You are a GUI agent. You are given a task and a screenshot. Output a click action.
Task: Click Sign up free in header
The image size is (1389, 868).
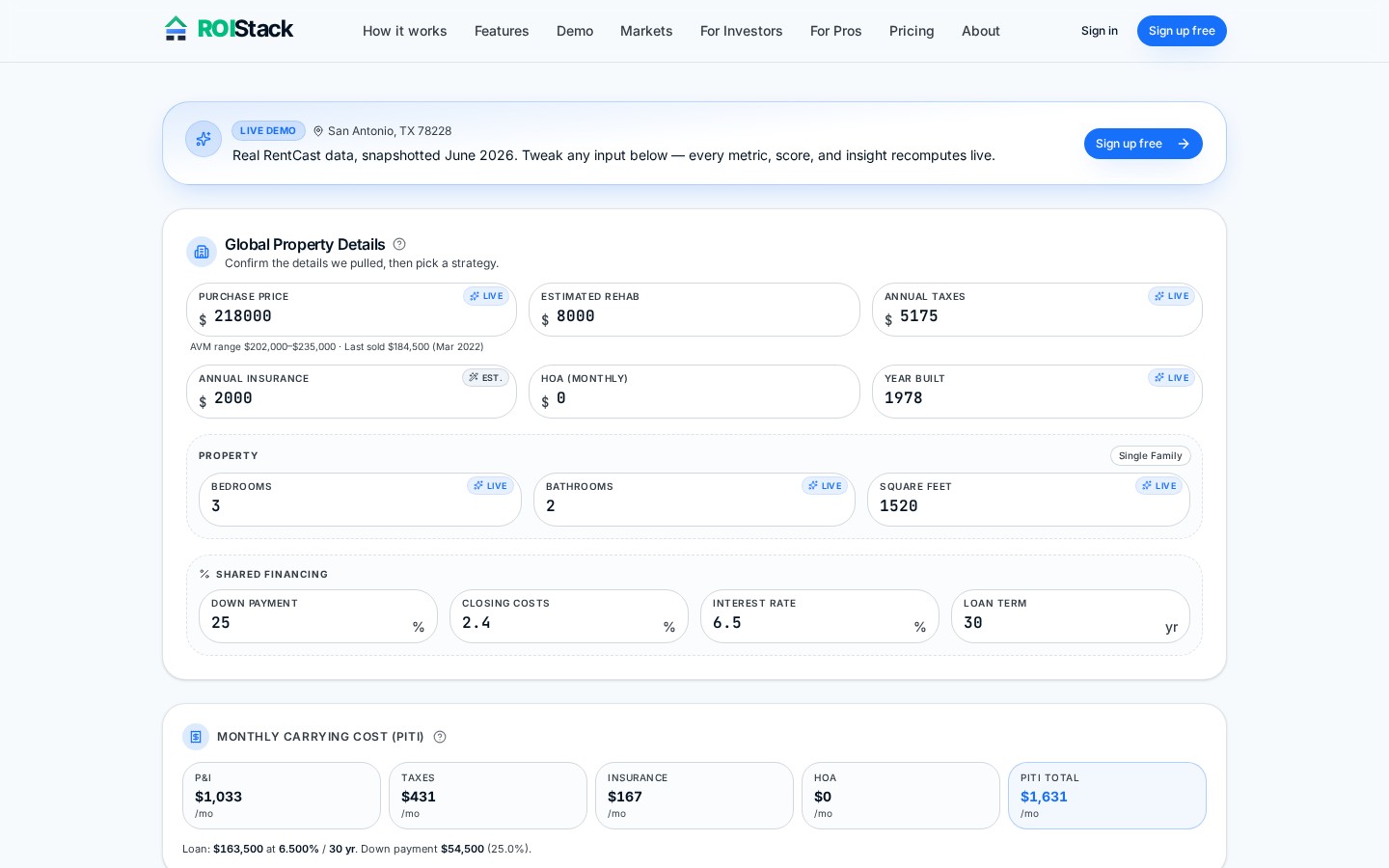pos(1182,31)
